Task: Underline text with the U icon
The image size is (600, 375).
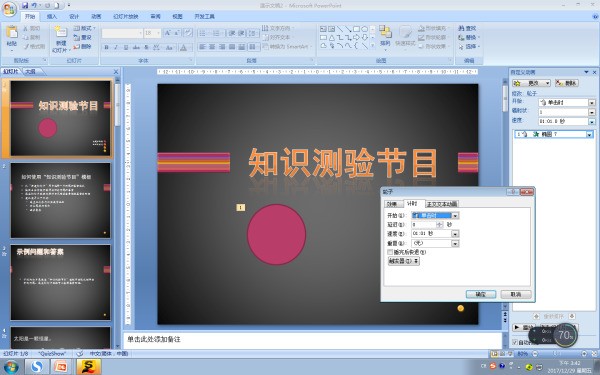Action: click(x=126, y=47)
